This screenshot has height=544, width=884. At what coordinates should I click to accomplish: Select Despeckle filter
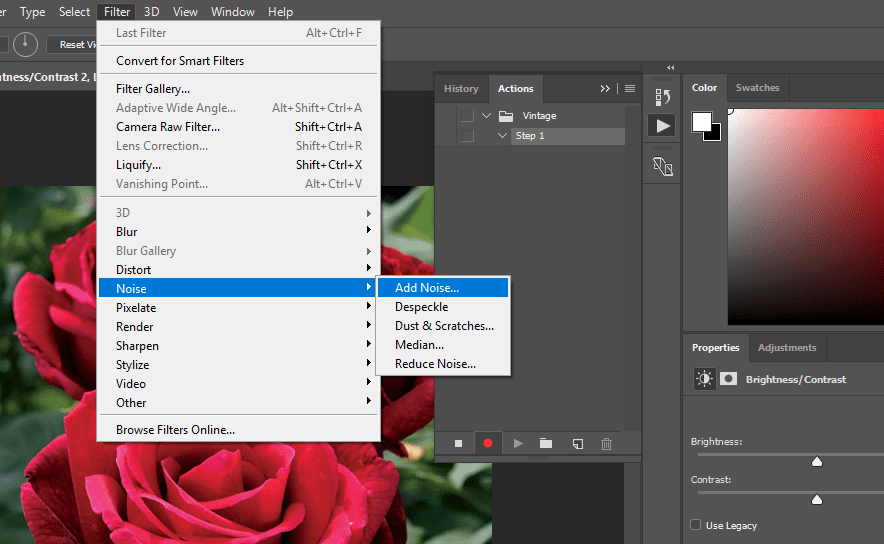(x=443, y=307)
